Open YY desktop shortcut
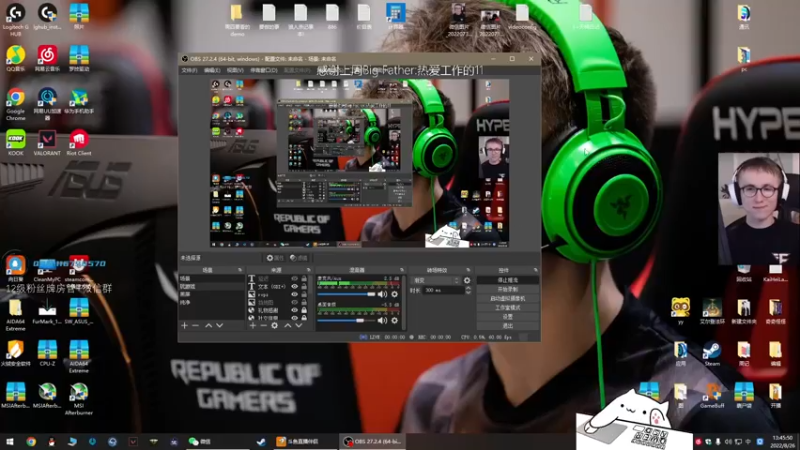 point(681,310)
